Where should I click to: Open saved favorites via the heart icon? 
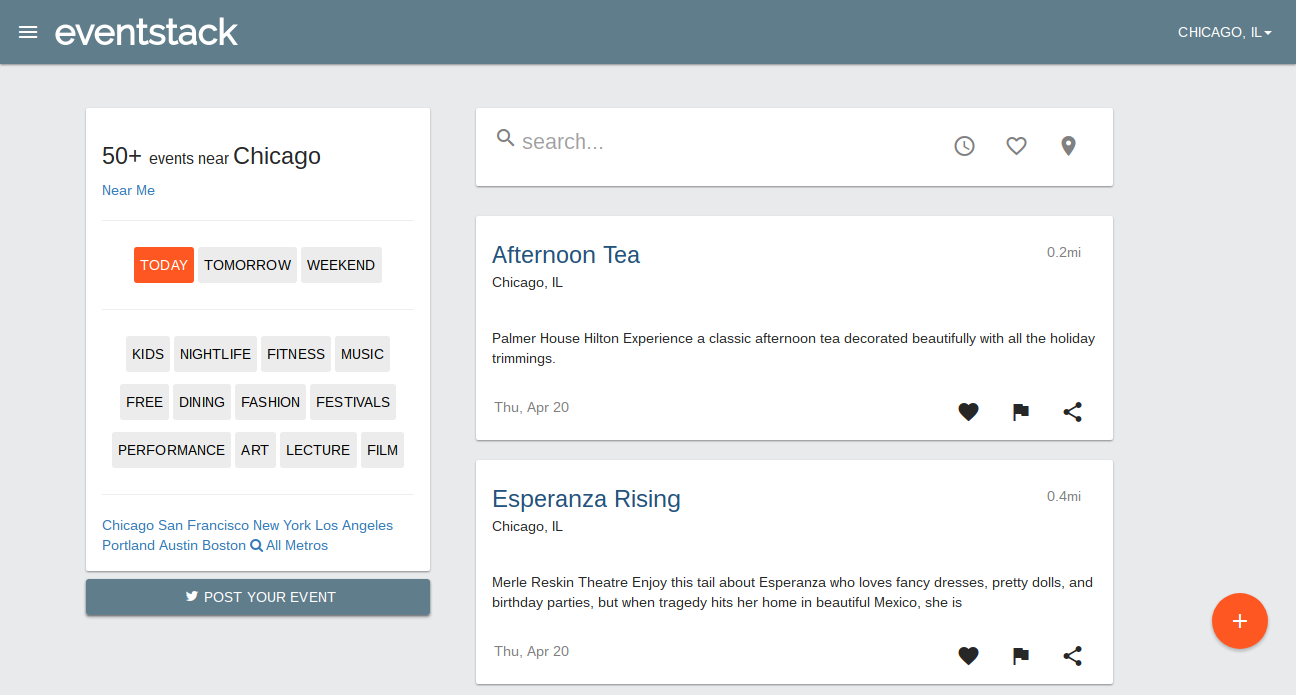pos(1016,145)
